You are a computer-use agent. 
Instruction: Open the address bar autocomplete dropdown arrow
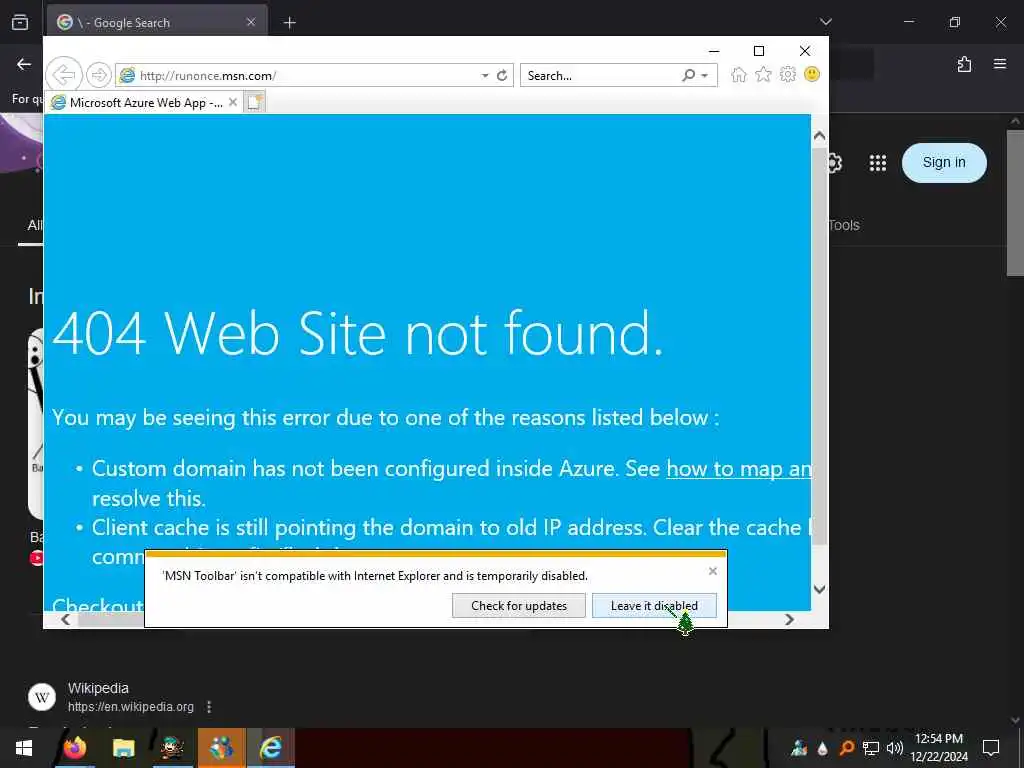coord(485,76)
